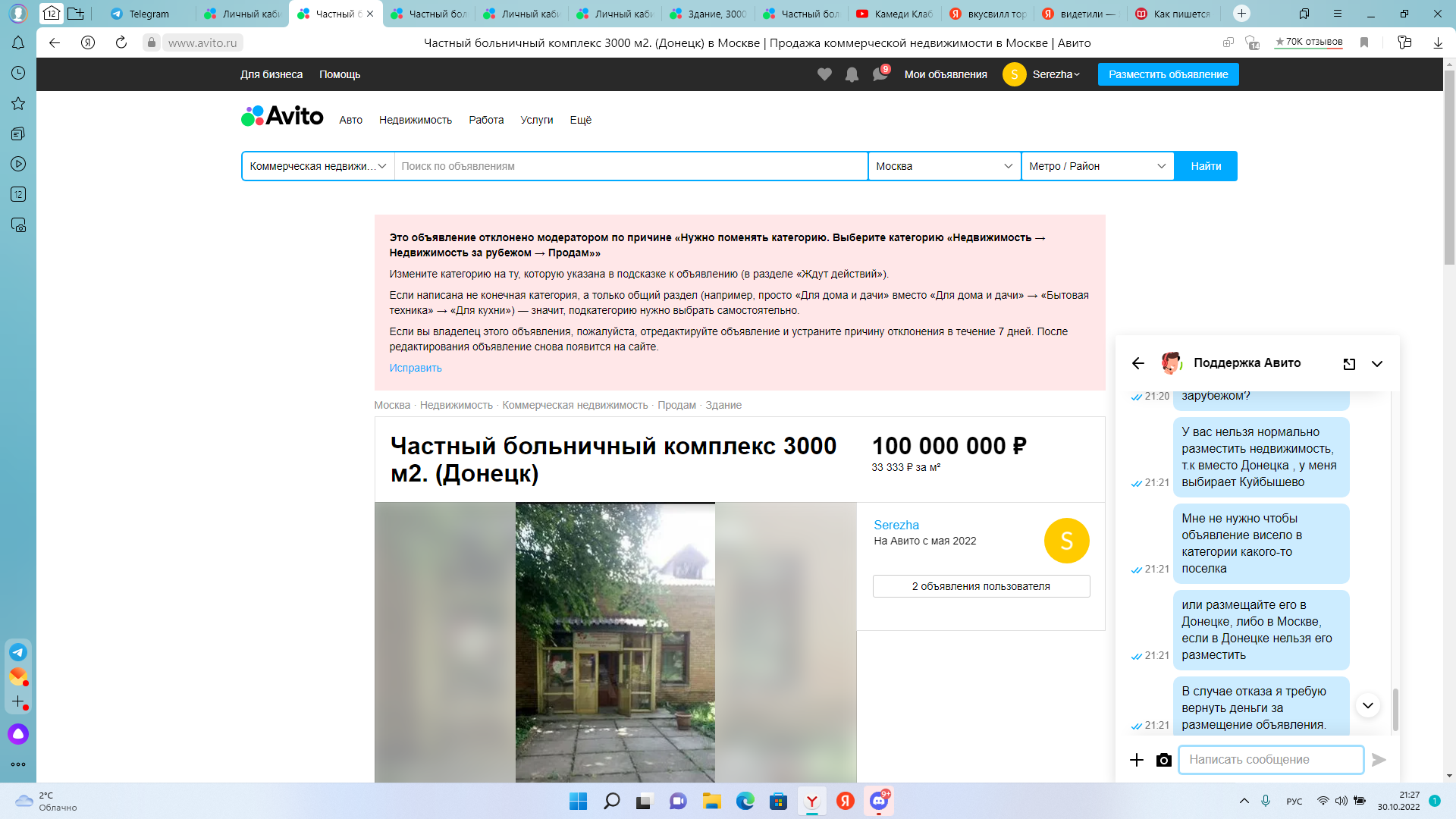Switch to the вкусвилл tab
The width and height of the screenshot is (1456, 819).
pos(988,14)
